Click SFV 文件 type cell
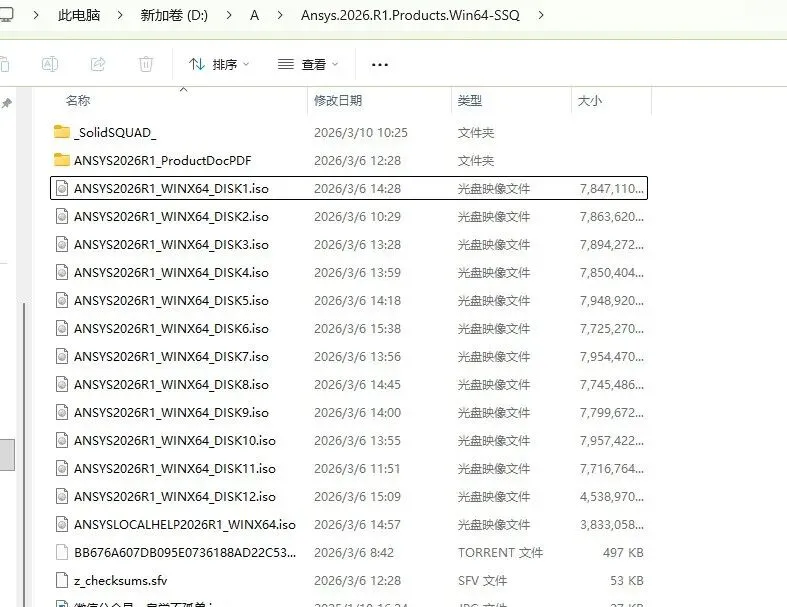This screenshot has width=787, height=607. click(482, 580)
